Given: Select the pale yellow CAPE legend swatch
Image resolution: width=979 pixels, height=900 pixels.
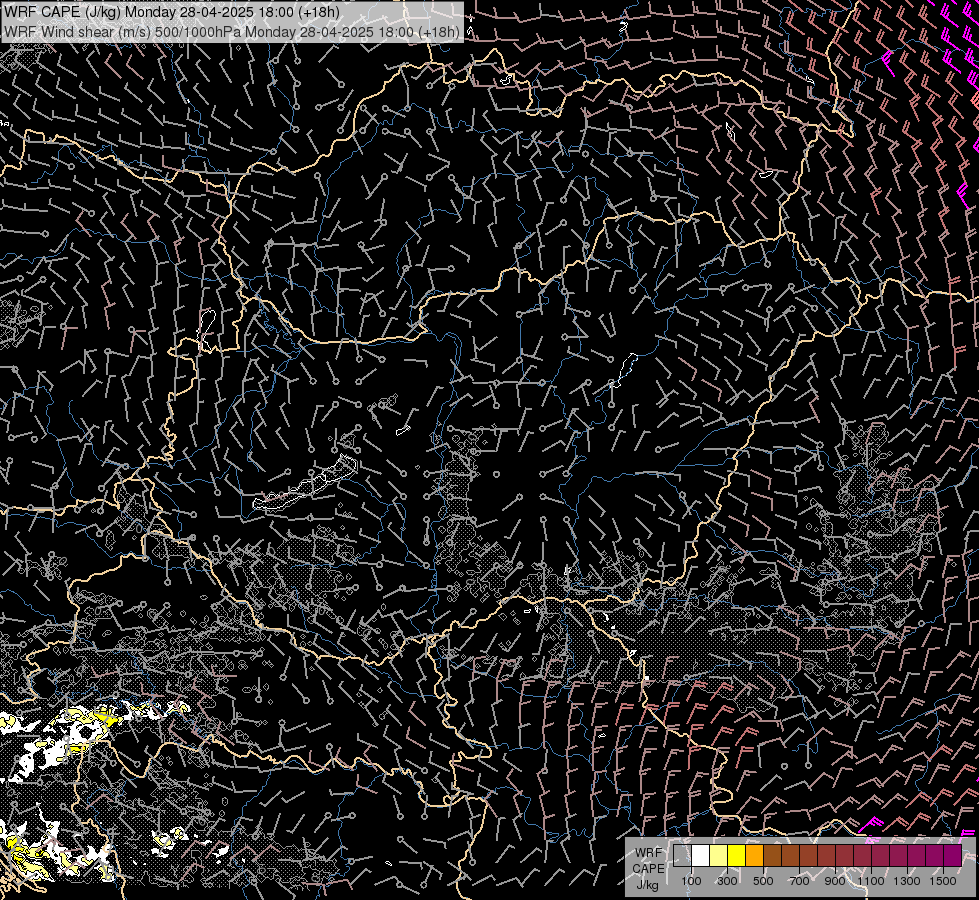Looking at the screenshot, I should (x=719, y=856).
